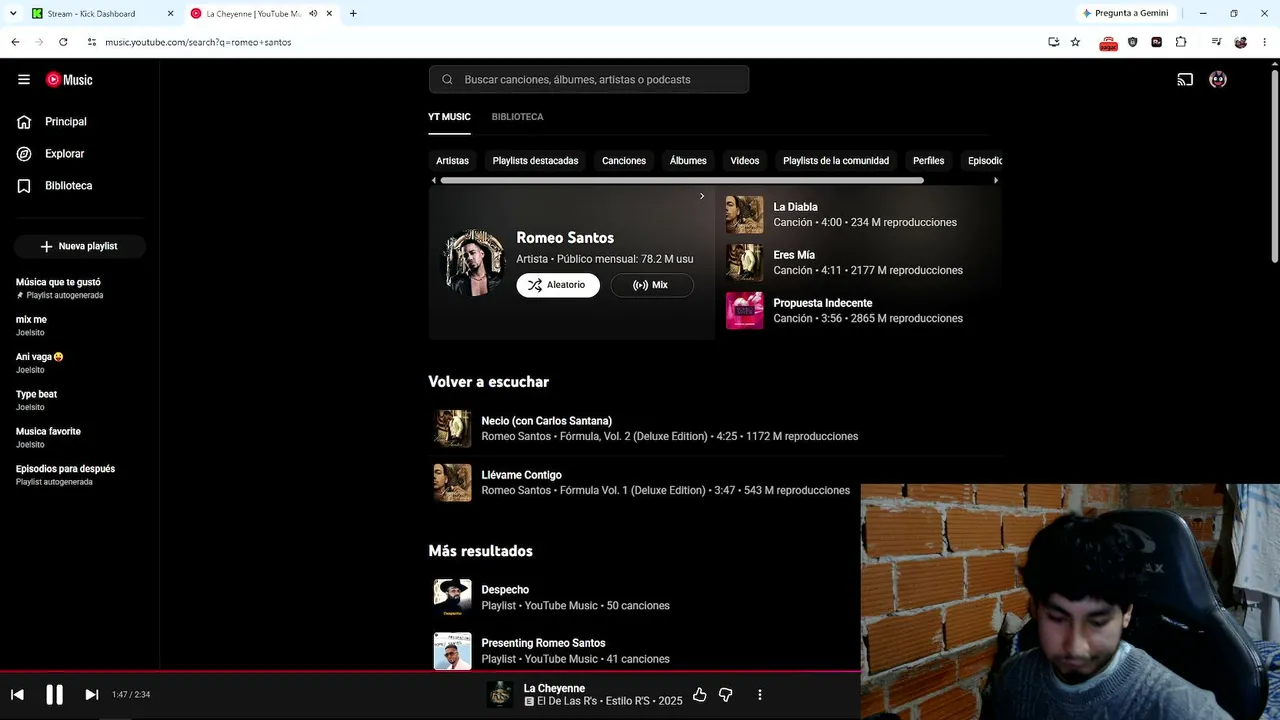Skip to the previous track

[x=17, y=695]
